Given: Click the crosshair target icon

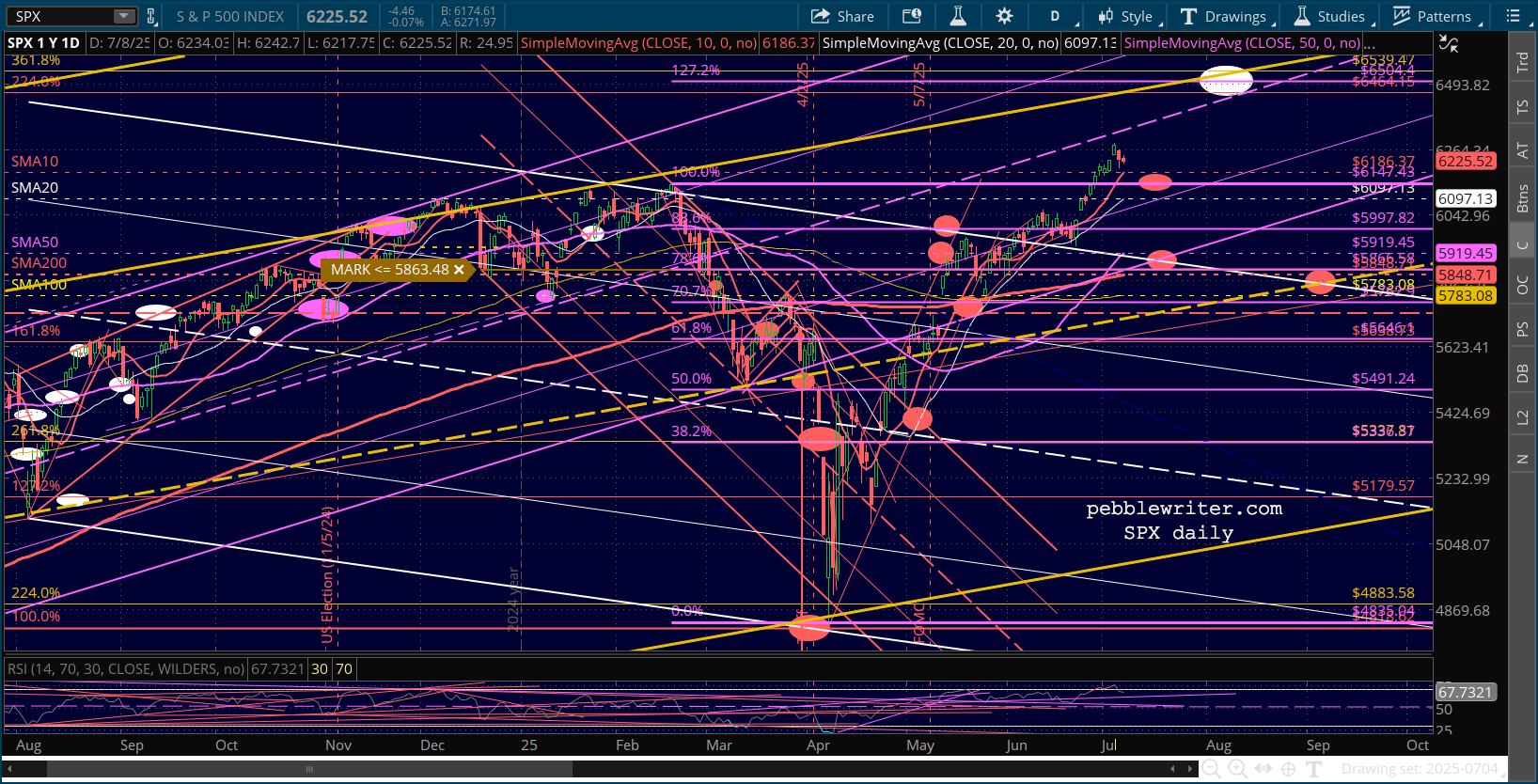Looking at the screenshot, I should [1289, 769].
